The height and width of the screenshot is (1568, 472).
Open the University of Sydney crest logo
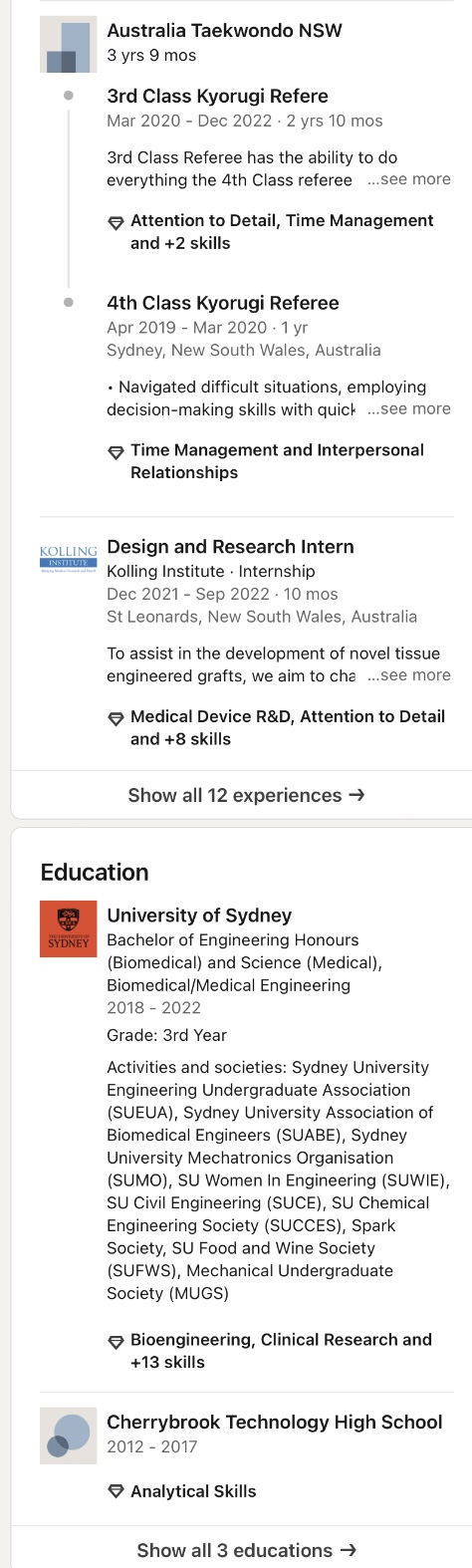[68, 928]
